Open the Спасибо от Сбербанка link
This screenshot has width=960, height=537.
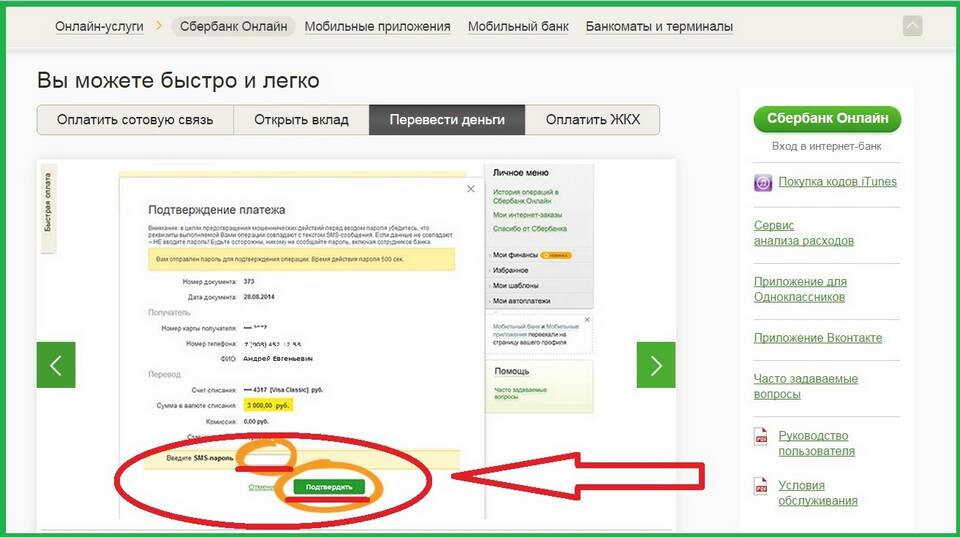pyautogui.click(x=530, y=228)
